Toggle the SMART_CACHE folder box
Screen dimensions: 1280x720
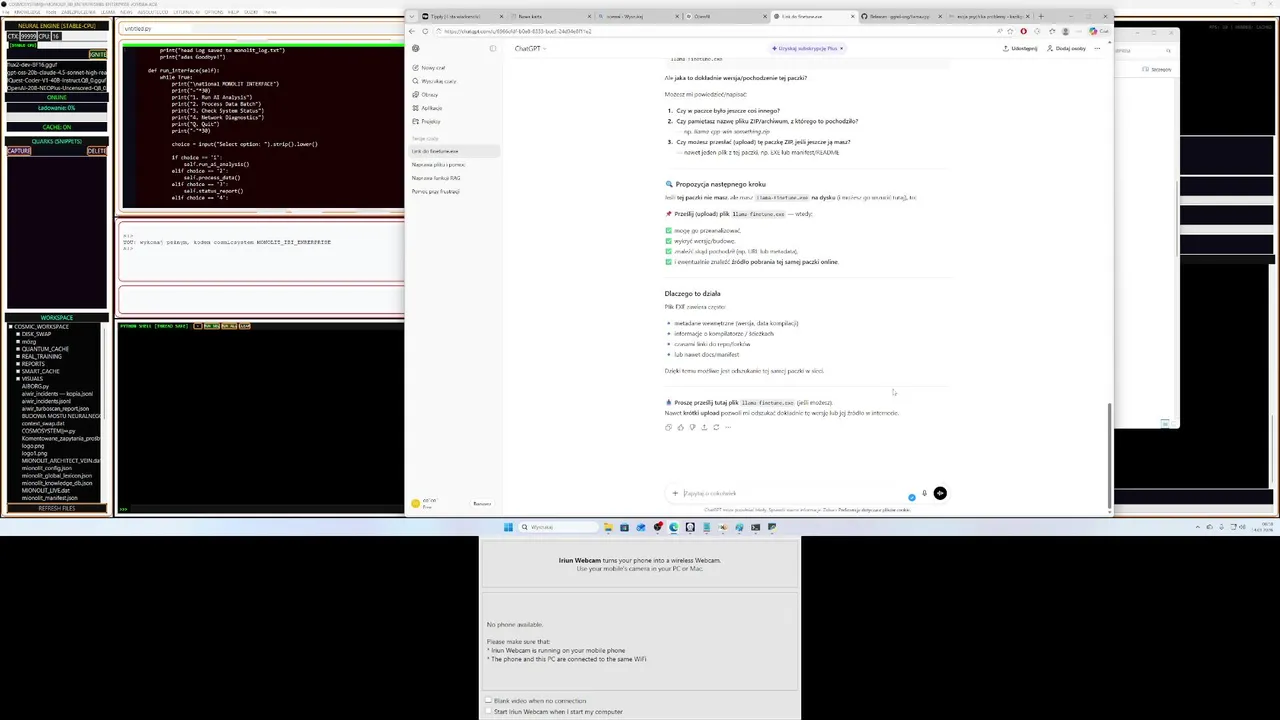point(18,371)
